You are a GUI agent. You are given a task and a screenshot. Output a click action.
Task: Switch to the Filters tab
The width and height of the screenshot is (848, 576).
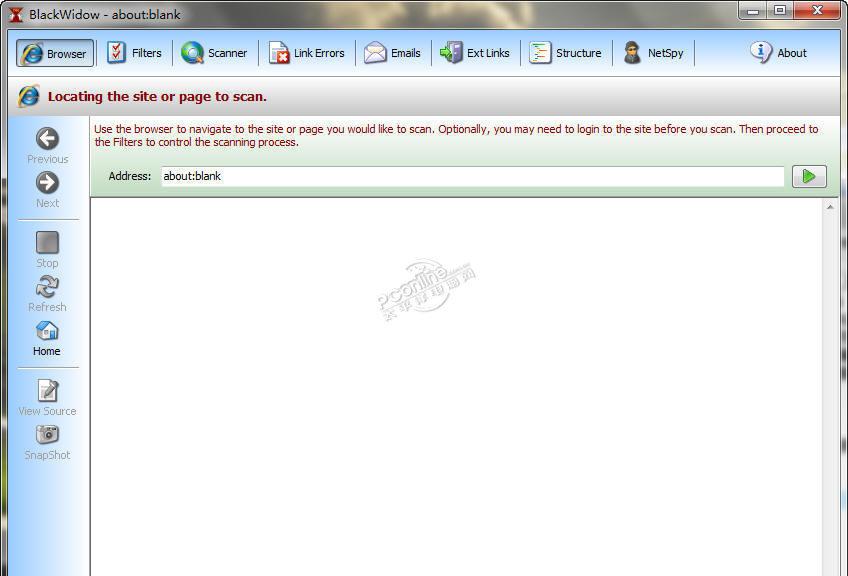(x=134, y=53)
